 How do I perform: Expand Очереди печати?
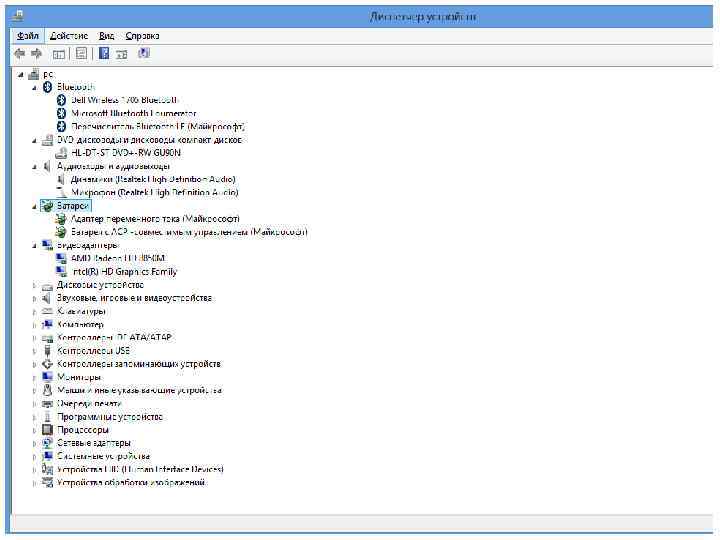(34, 405)
